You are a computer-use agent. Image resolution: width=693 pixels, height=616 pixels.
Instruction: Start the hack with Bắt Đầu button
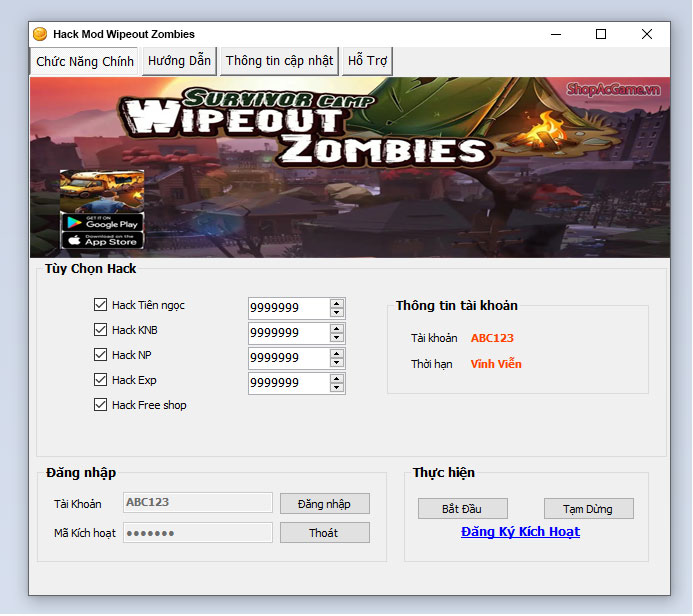(462, 509)
